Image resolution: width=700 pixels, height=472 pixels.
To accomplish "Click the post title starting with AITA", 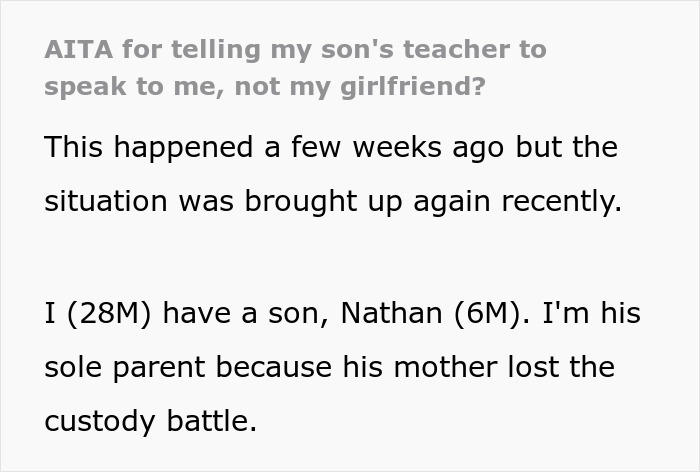I will (x=295, y=50).
